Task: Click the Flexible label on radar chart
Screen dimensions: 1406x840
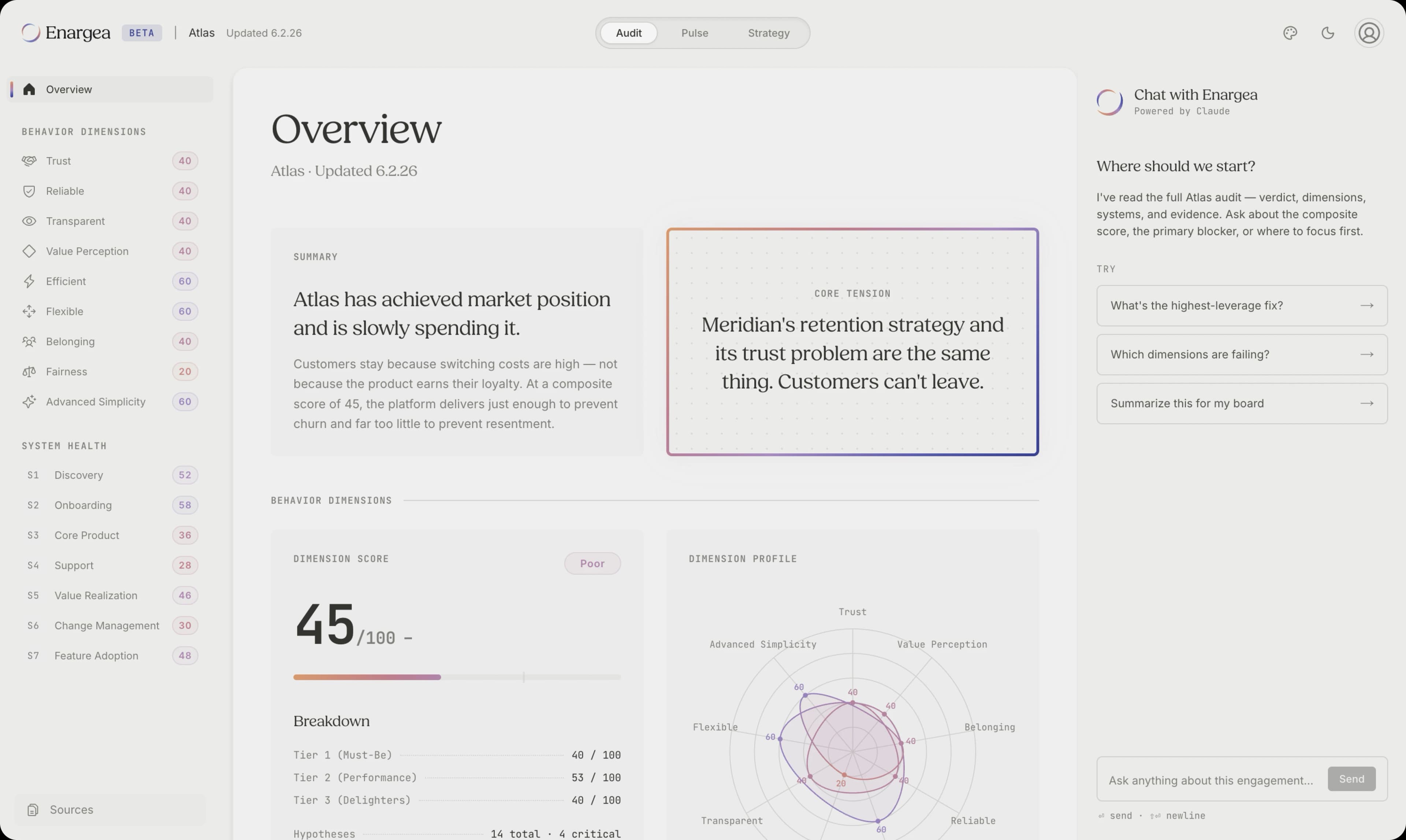Action: coord(715,727)
